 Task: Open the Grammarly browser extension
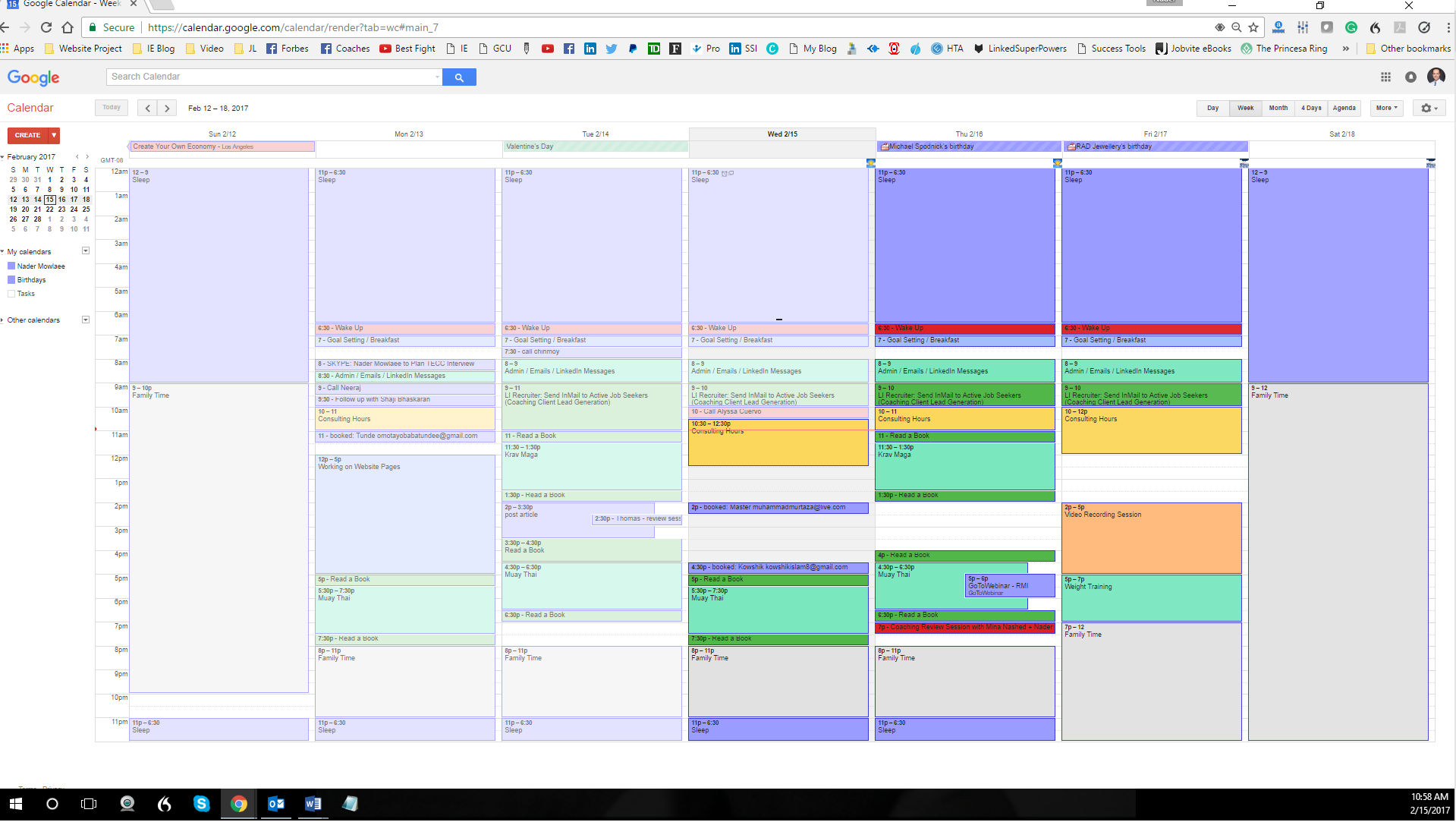[x=1351, y=27]
